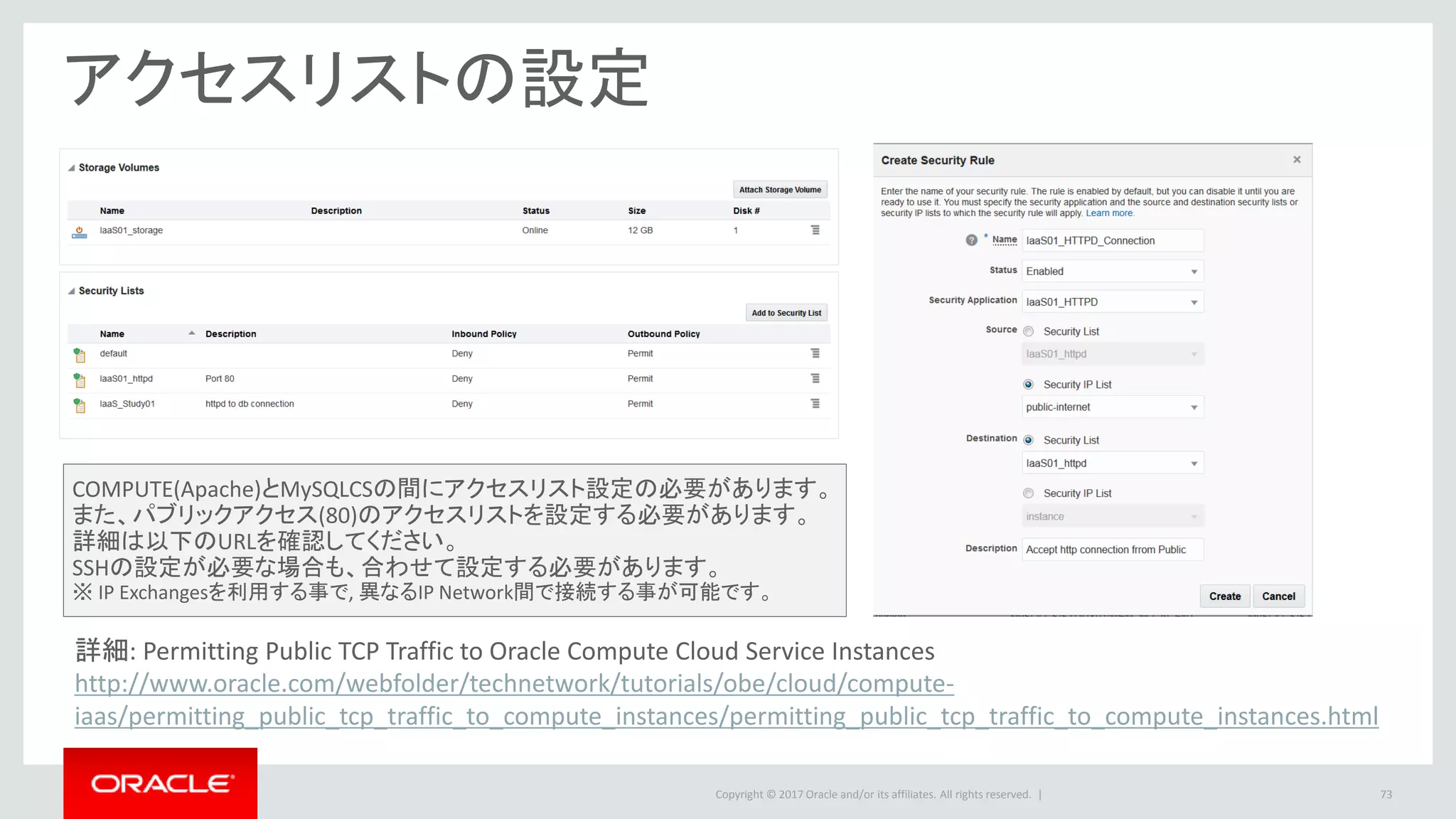The height and width of the screenshot is (819, 1456).
Task: Click the Cancel button
Action: pos(1278,596)
